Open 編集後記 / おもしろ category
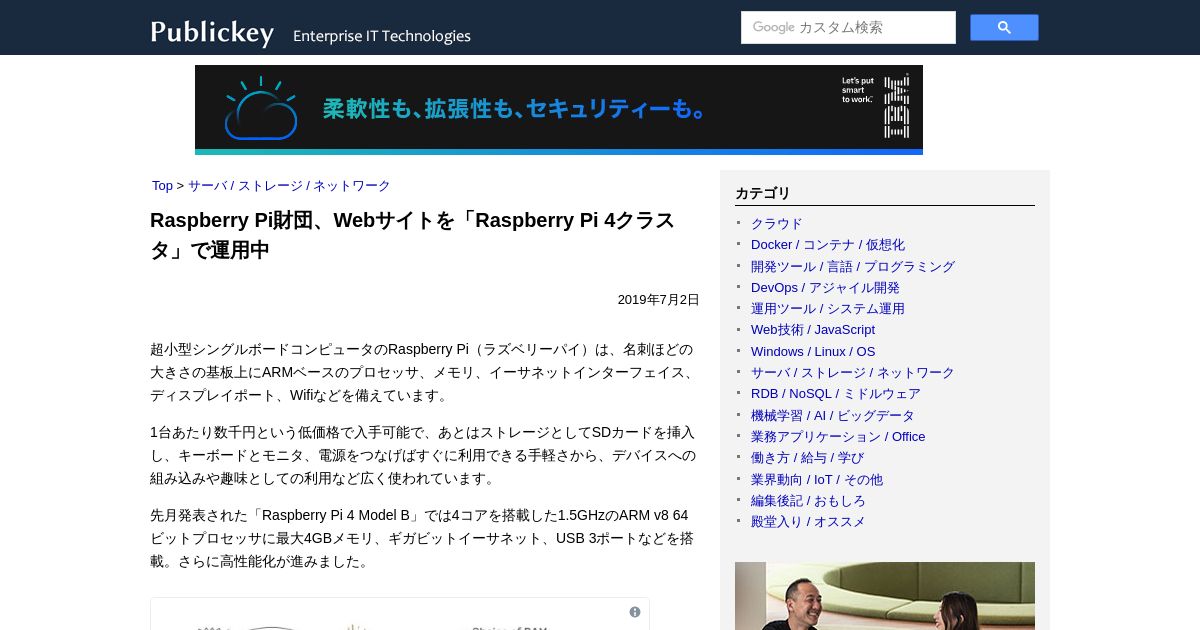 [808, 501]
